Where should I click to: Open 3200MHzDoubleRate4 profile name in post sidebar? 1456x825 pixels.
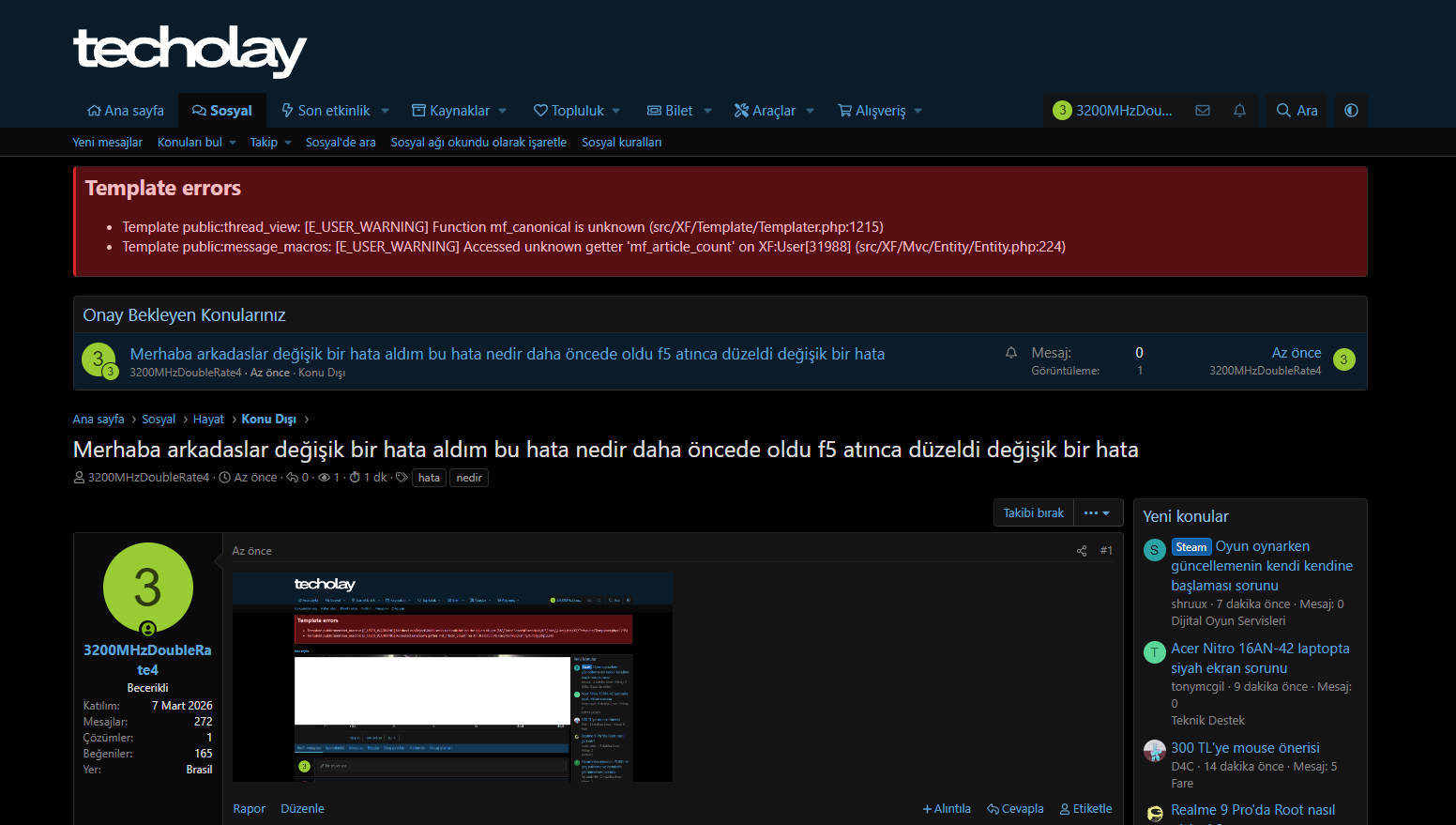click(x=147, y=660)
